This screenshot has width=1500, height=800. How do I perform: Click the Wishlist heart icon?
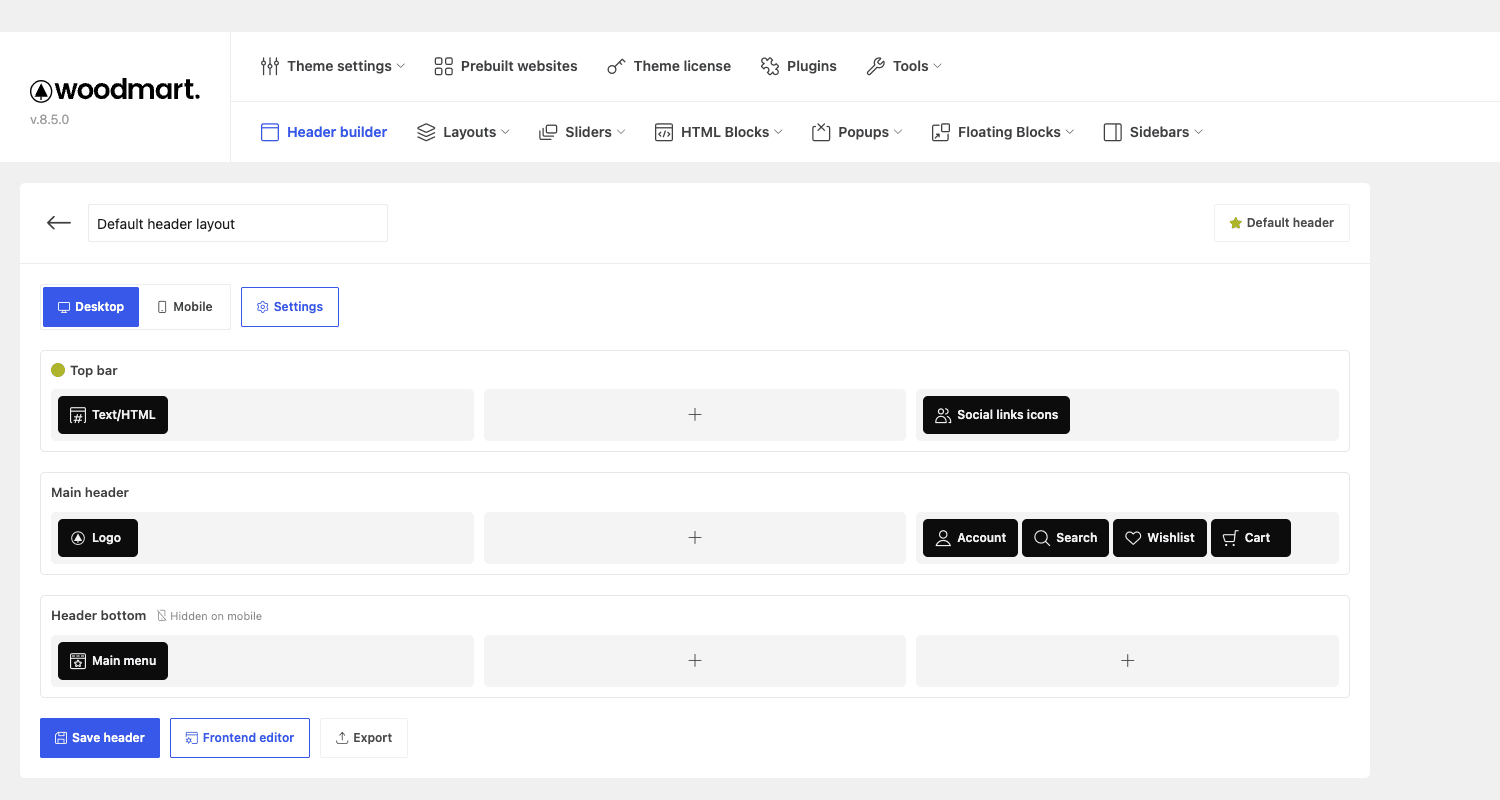pyautogui.click(x=1133, y=538)
